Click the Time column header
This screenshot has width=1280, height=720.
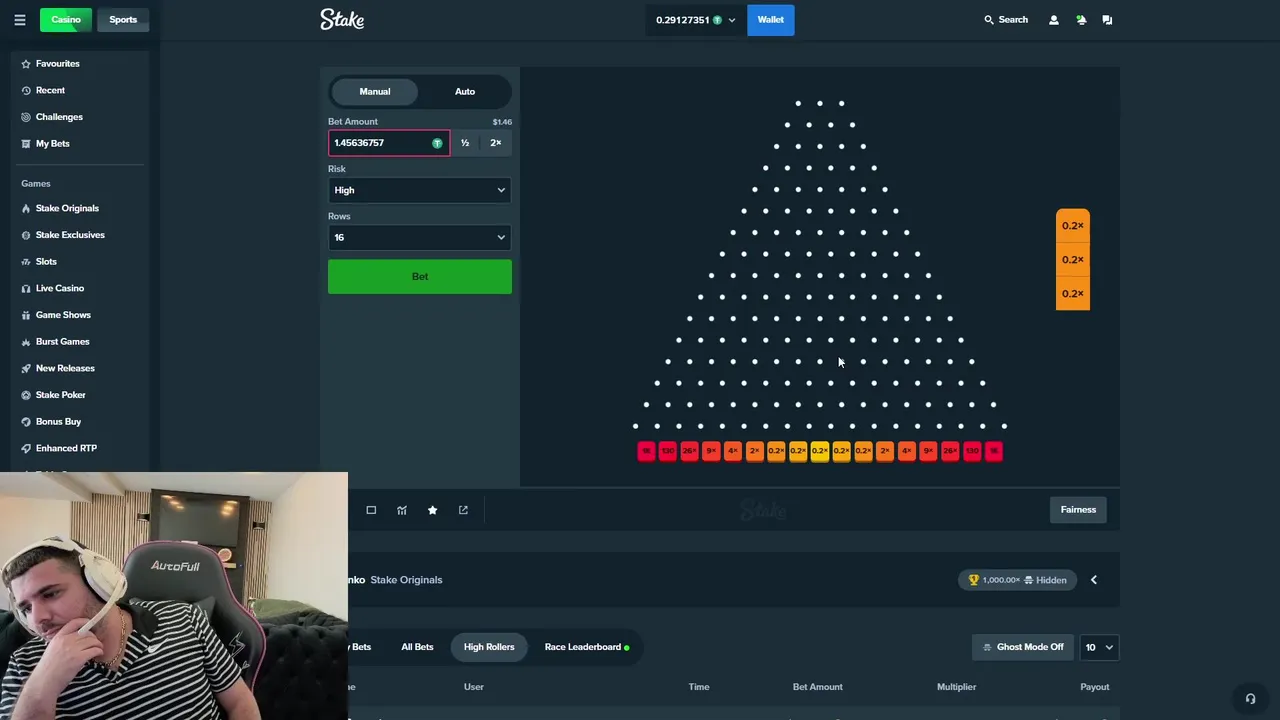(699, 687)
